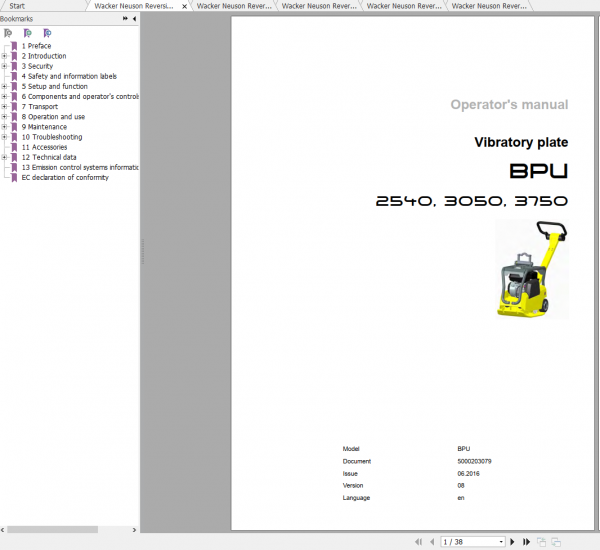Viewport: 600px width, 550px height.
Task: Expand the 9 Maintenance bookmark
Action: tap(4, 127)
